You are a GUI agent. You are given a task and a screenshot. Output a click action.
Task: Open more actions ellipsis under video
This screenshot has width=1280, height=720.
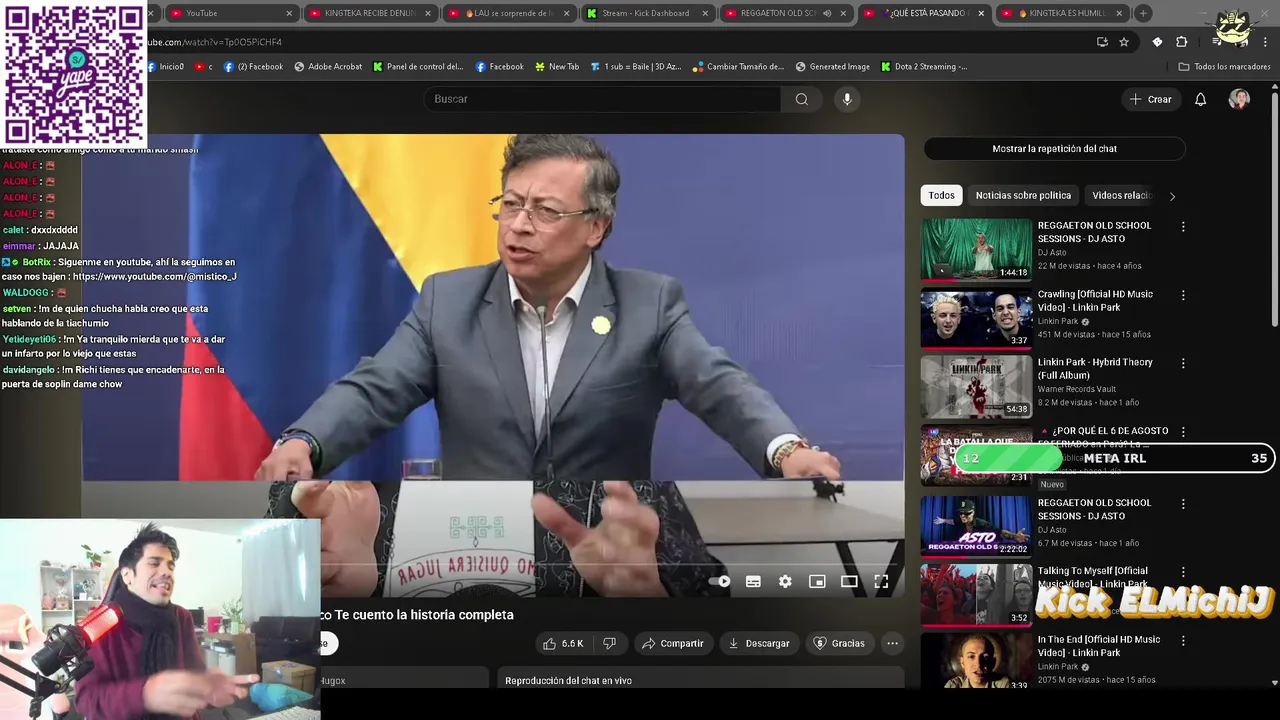893,643
